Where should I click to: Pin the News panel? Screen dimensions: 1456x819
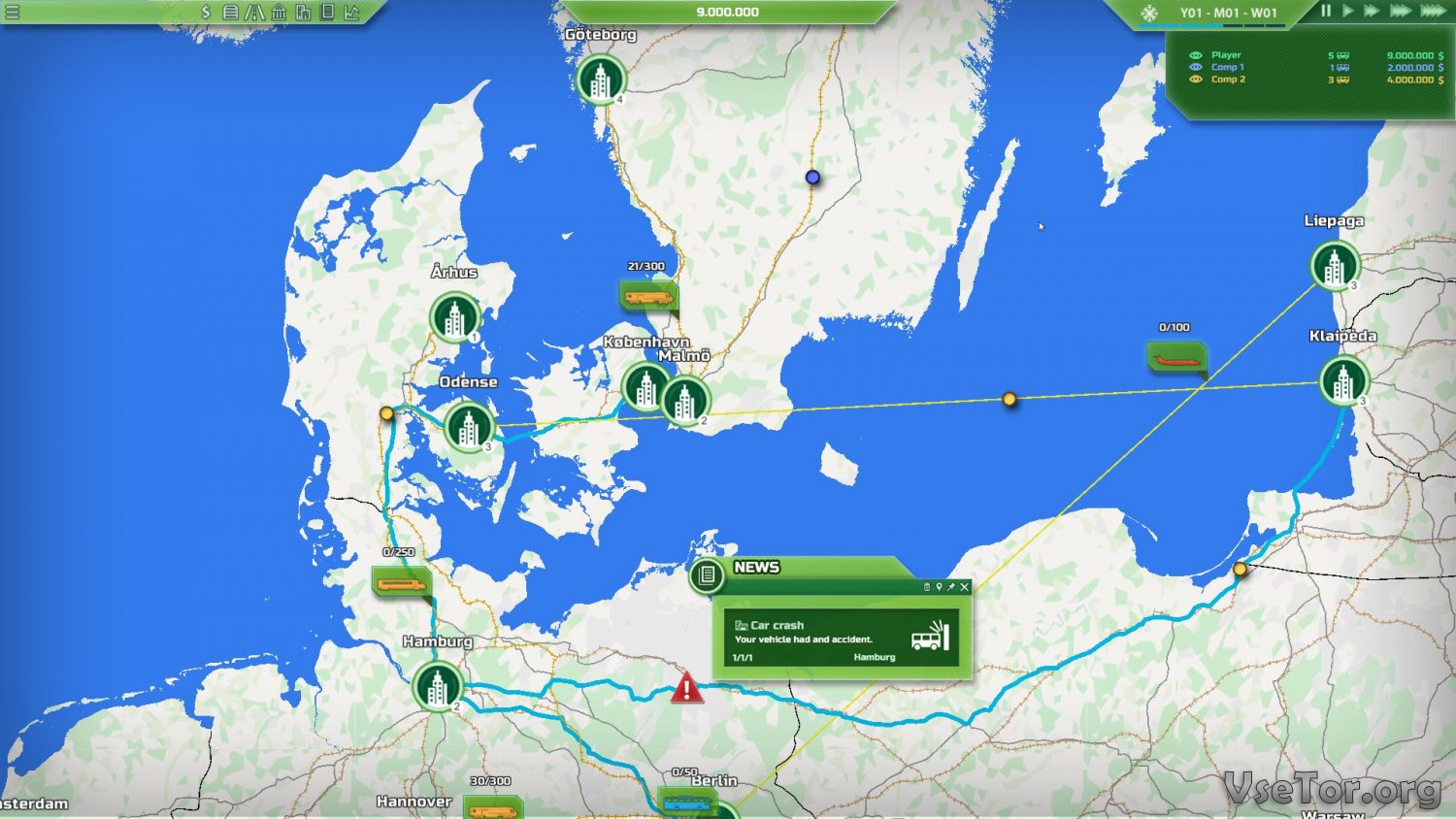[951, 587]
